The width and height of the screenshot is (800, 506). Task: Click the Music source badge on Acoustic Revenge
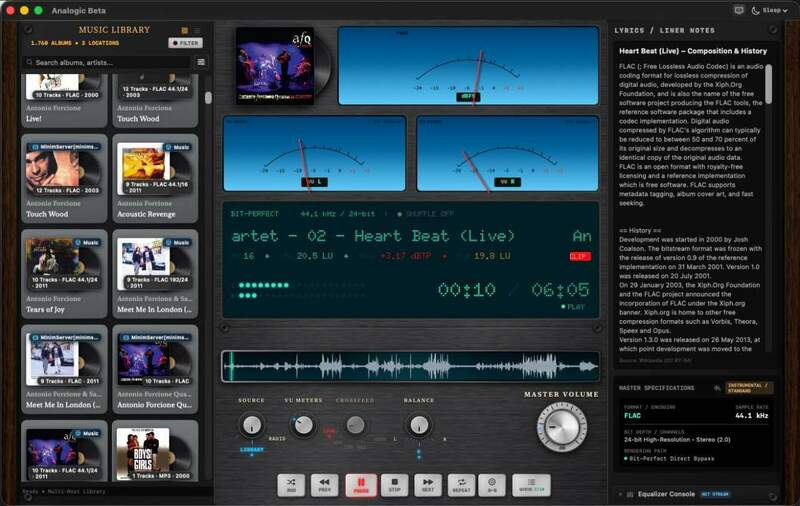(177, 147)
